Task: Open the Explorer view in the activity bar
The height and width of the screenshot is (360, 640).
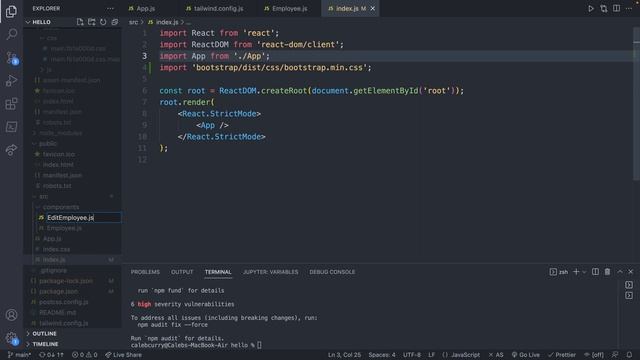Action: [x=11, y=11]
